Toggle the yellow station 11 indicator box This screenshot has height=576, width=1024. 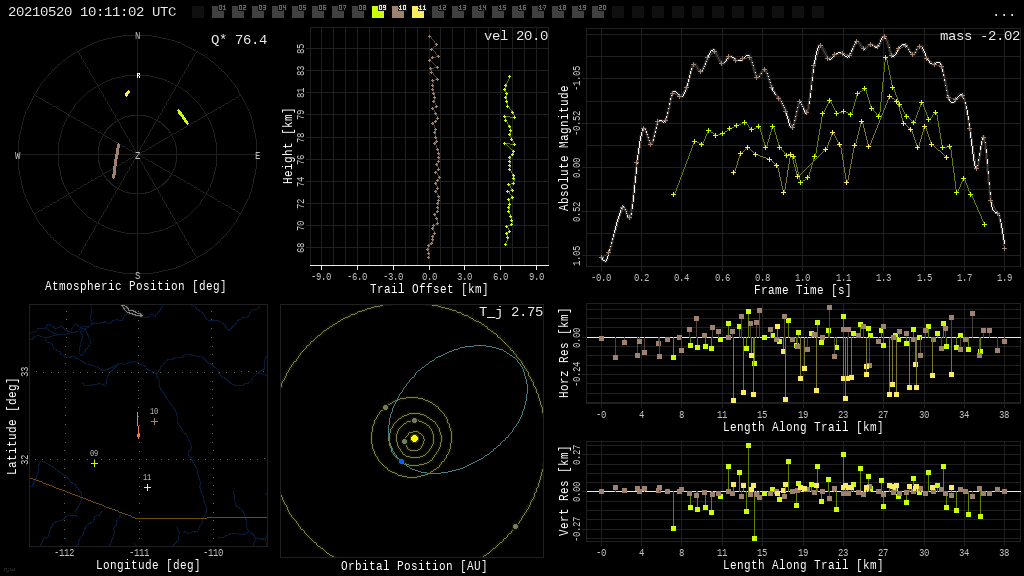pyautogui.click(x=418, y=12)
